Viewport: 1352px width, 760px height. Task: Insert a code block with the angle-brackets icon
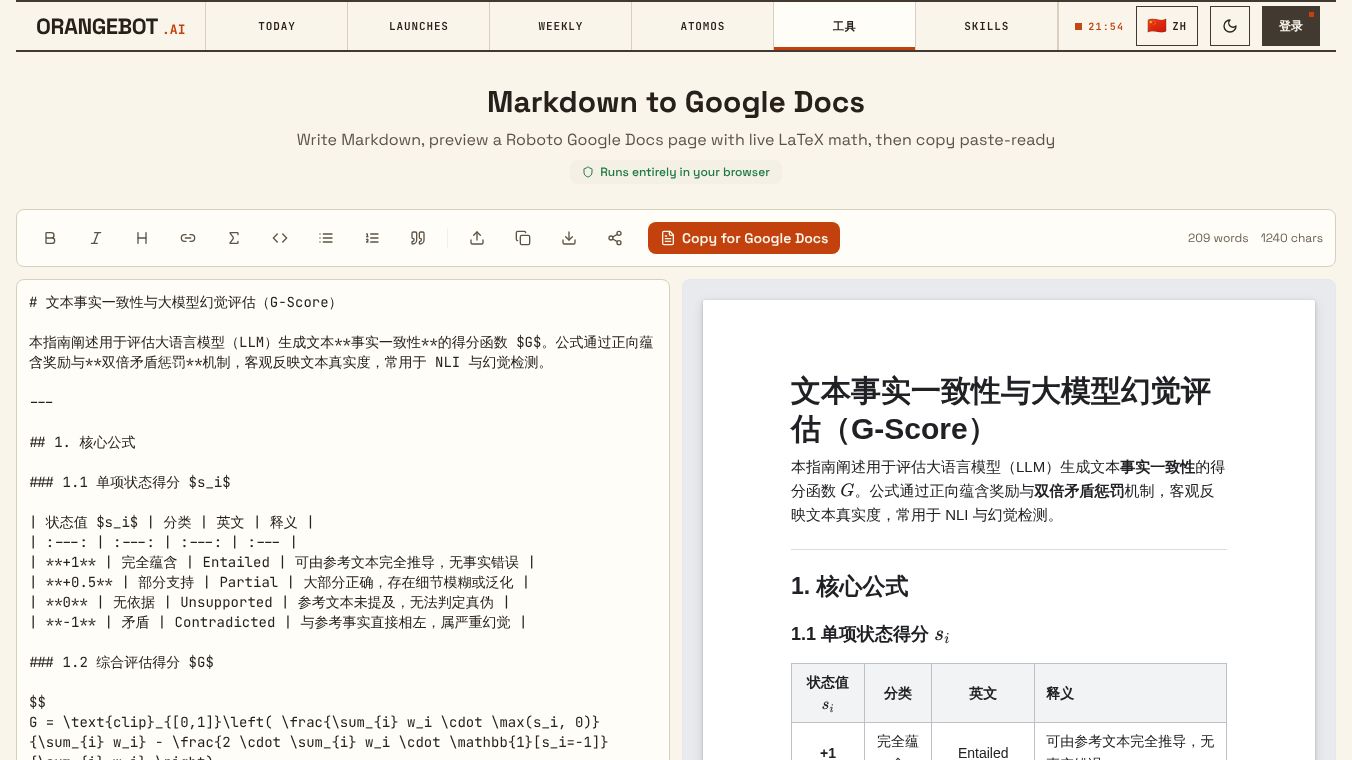pyautogui.click(x=280, y=238)
